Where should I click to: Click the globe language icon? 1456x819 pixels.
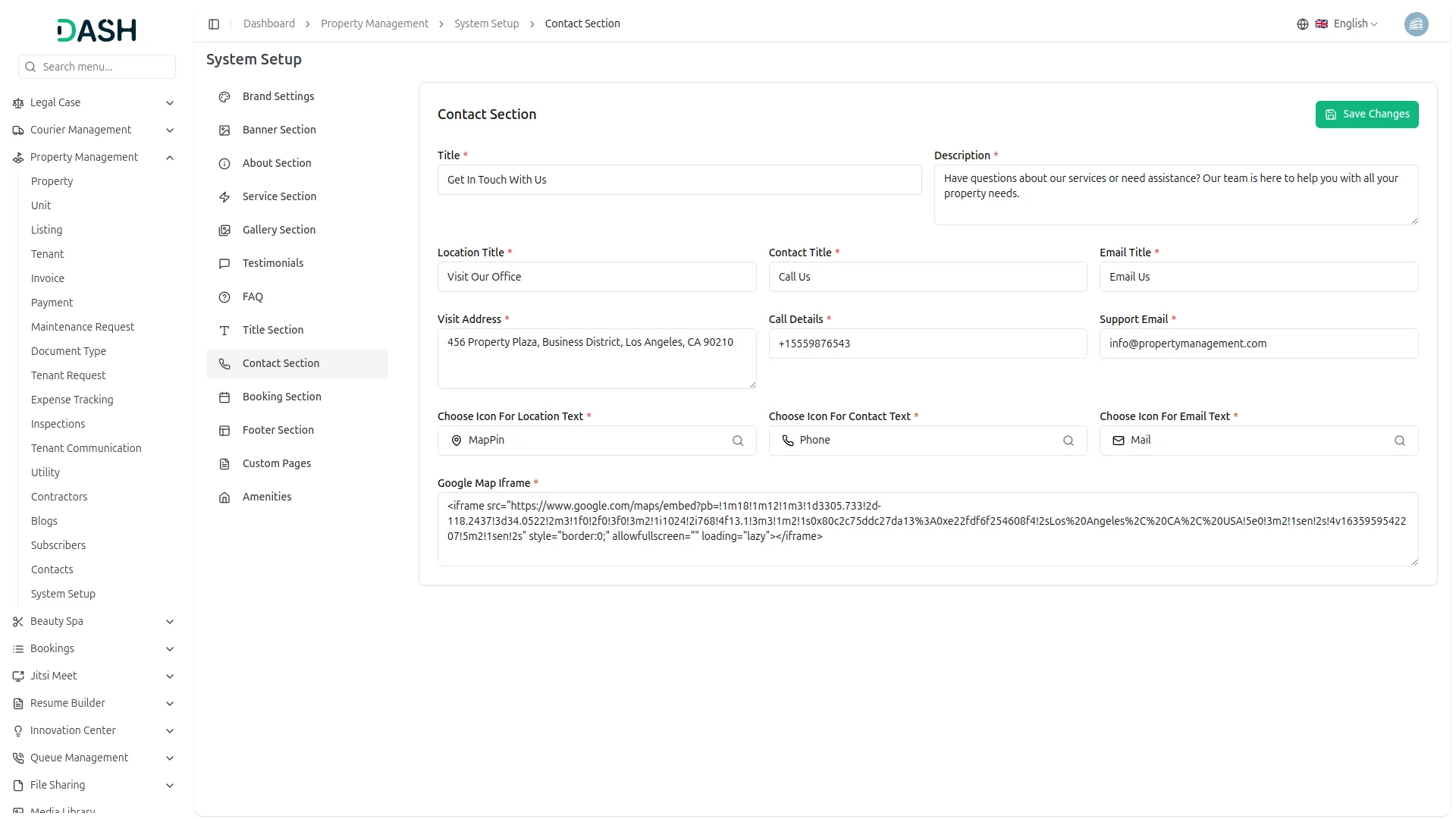click(x=1302, y=24)
